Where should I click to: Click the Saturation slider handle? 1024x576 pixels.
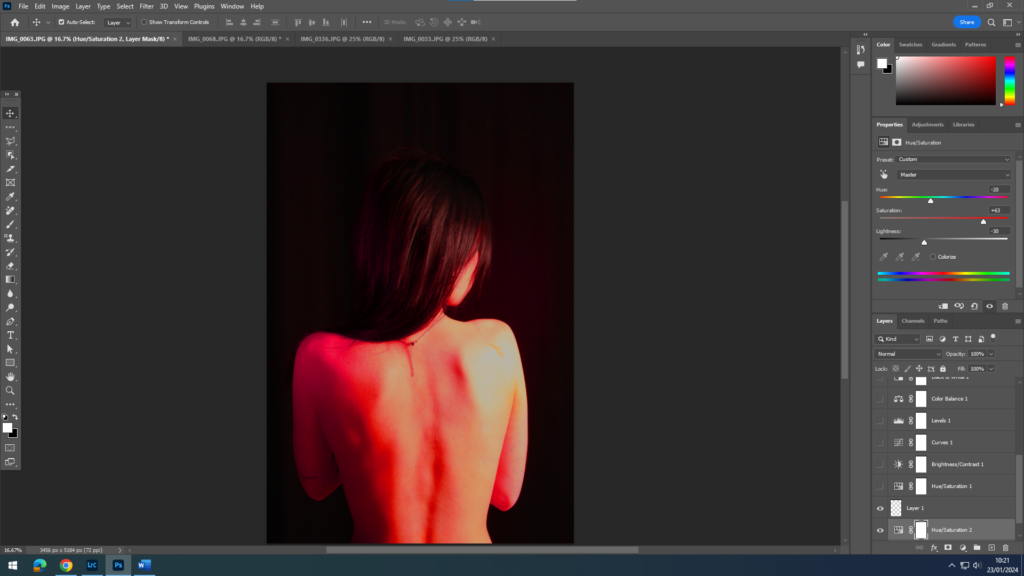pyautogui.click(x=984, y=222)
